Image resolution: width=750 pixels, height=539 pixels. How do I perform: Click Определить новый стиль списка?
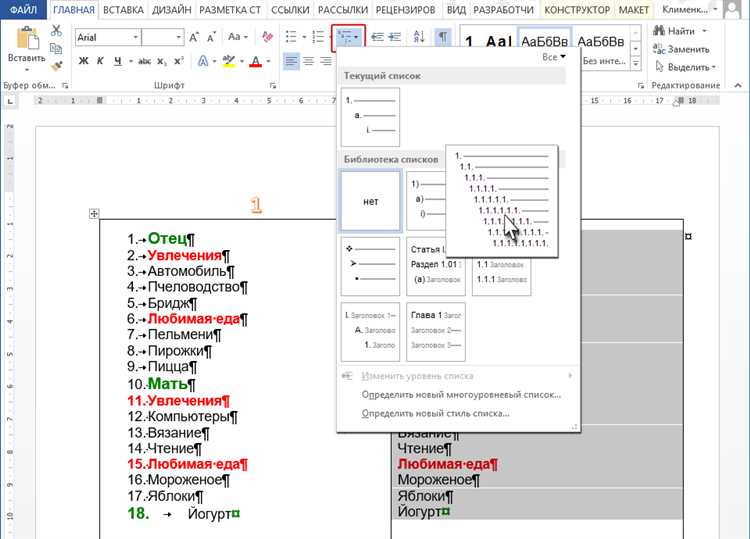(435, 413)
